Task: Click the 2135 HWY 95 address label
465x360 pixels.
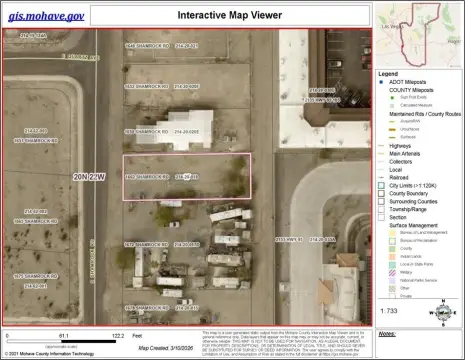Action: 322,100
